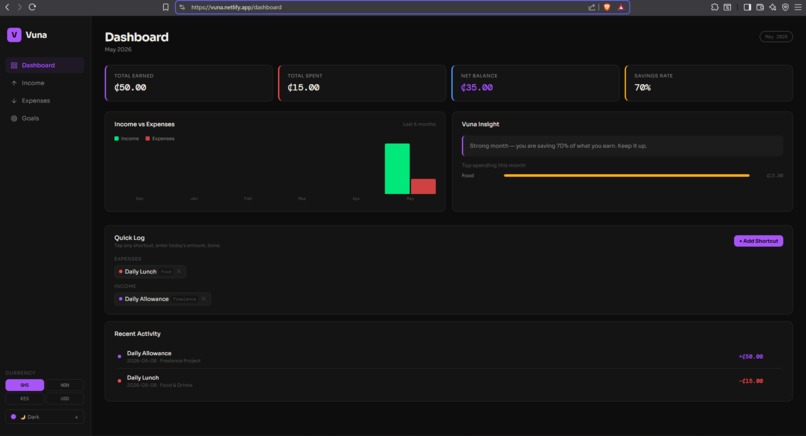Viewport: 806px width, 436px height.
Task: Click the Total Spent card
Action: coord(362,83)
